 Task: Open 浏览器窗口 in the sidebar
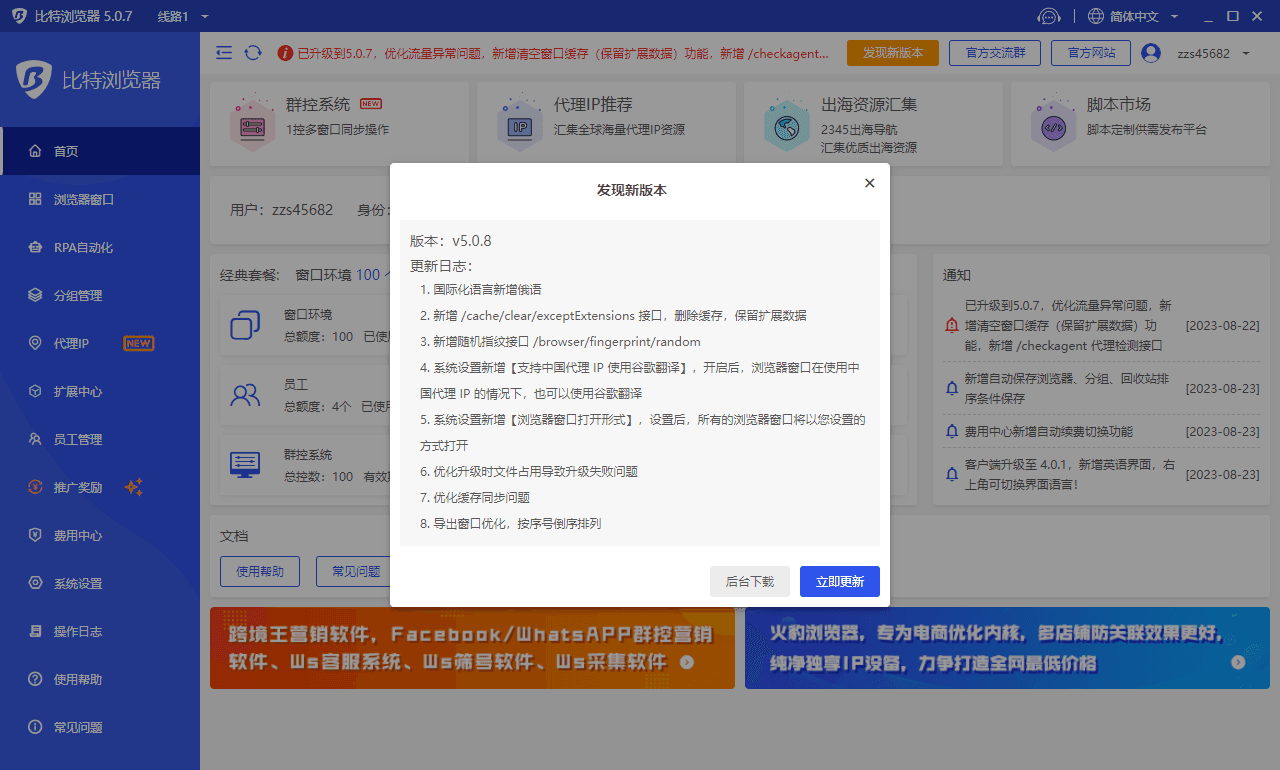pos(84,200)
